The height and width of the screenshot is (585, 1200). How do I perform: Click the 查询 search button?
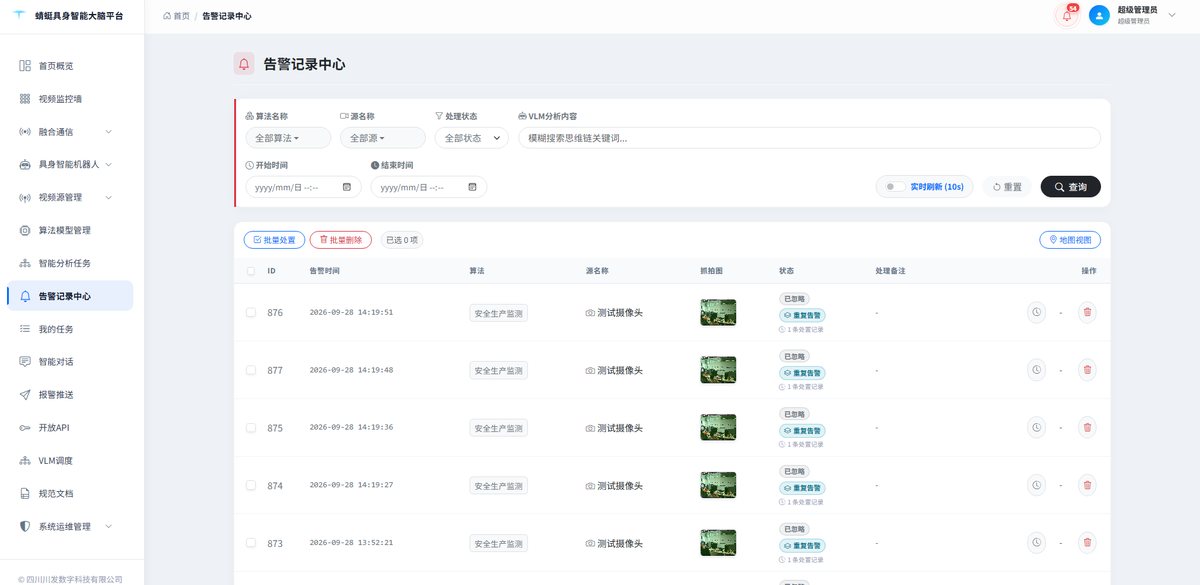[x=1071, y=187]
